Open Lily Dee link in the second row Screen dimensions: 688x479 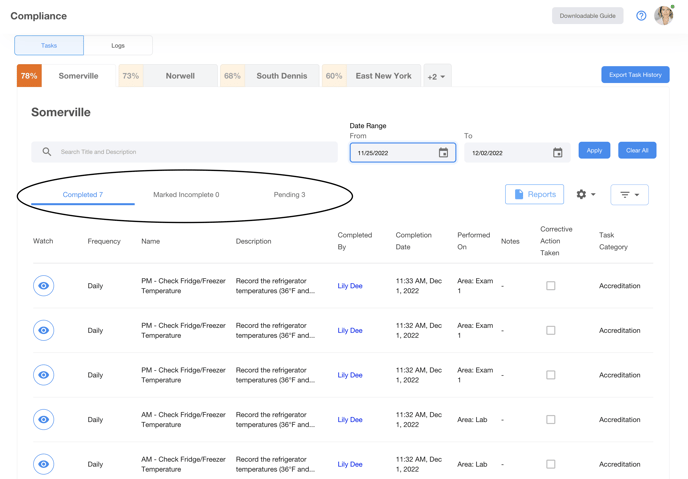pos(350,331)
